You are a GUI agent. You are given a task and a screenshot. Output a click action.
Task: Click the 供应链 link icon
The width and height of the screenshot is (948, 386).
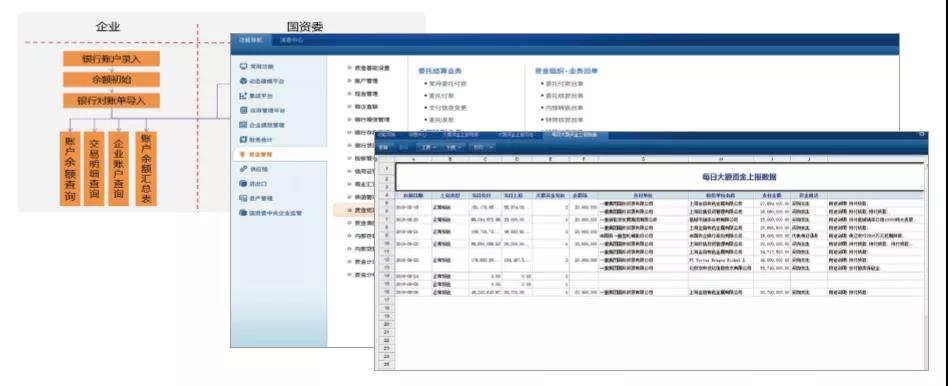point(244,169)
